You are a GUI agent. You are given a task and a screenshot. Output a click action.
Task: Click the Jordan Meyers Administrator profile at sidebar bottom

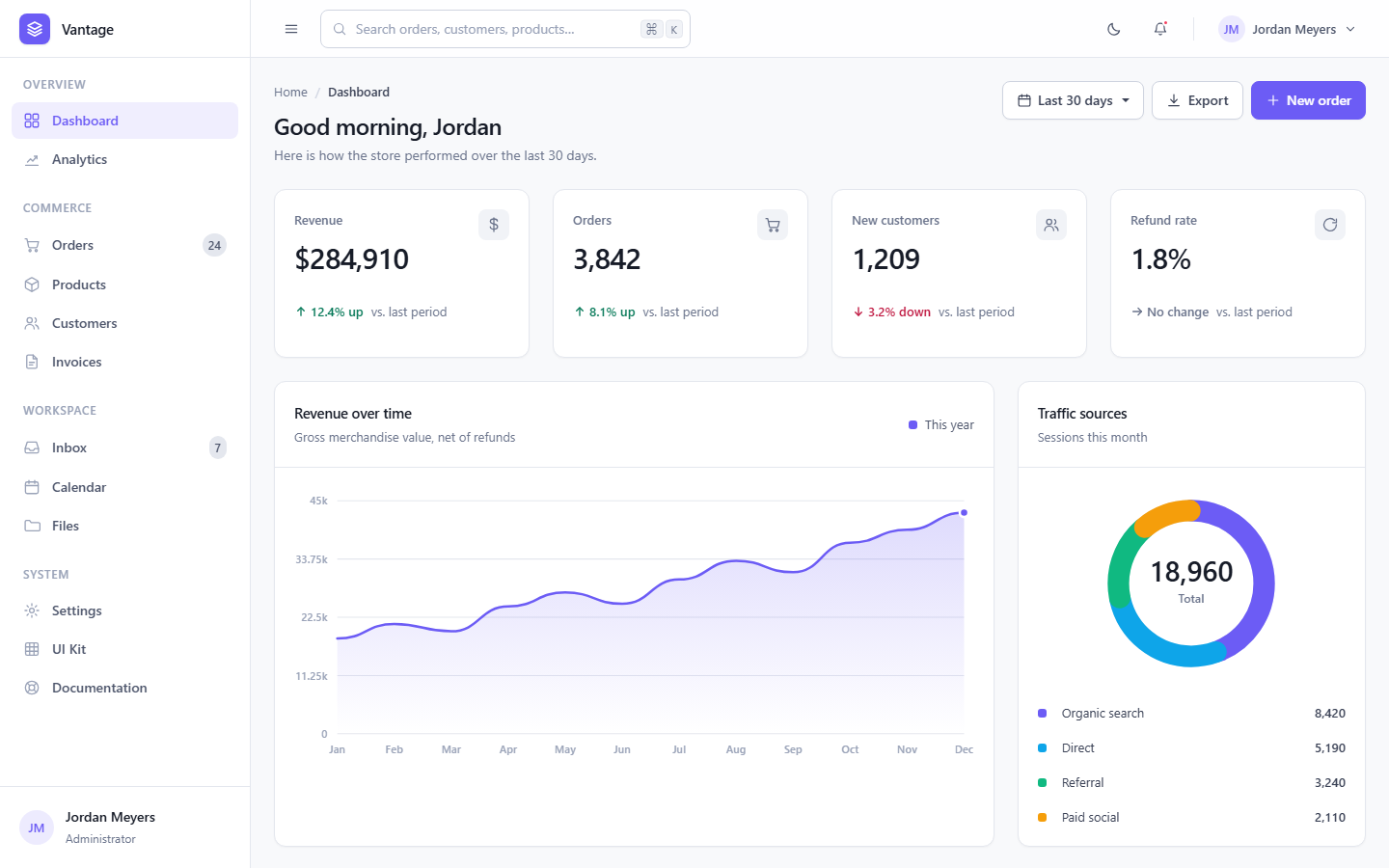click(x=124, y=827)
